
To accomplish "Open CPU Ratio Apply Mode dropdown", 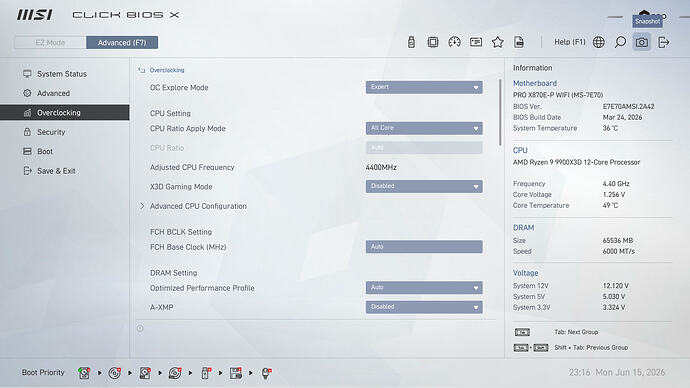I will (424, 128).
